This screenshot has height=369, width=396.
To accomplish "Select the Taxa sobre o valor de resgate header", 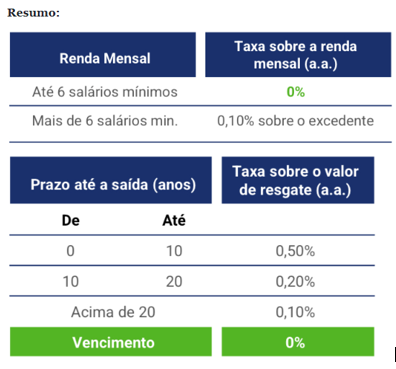I will point(298,180).
